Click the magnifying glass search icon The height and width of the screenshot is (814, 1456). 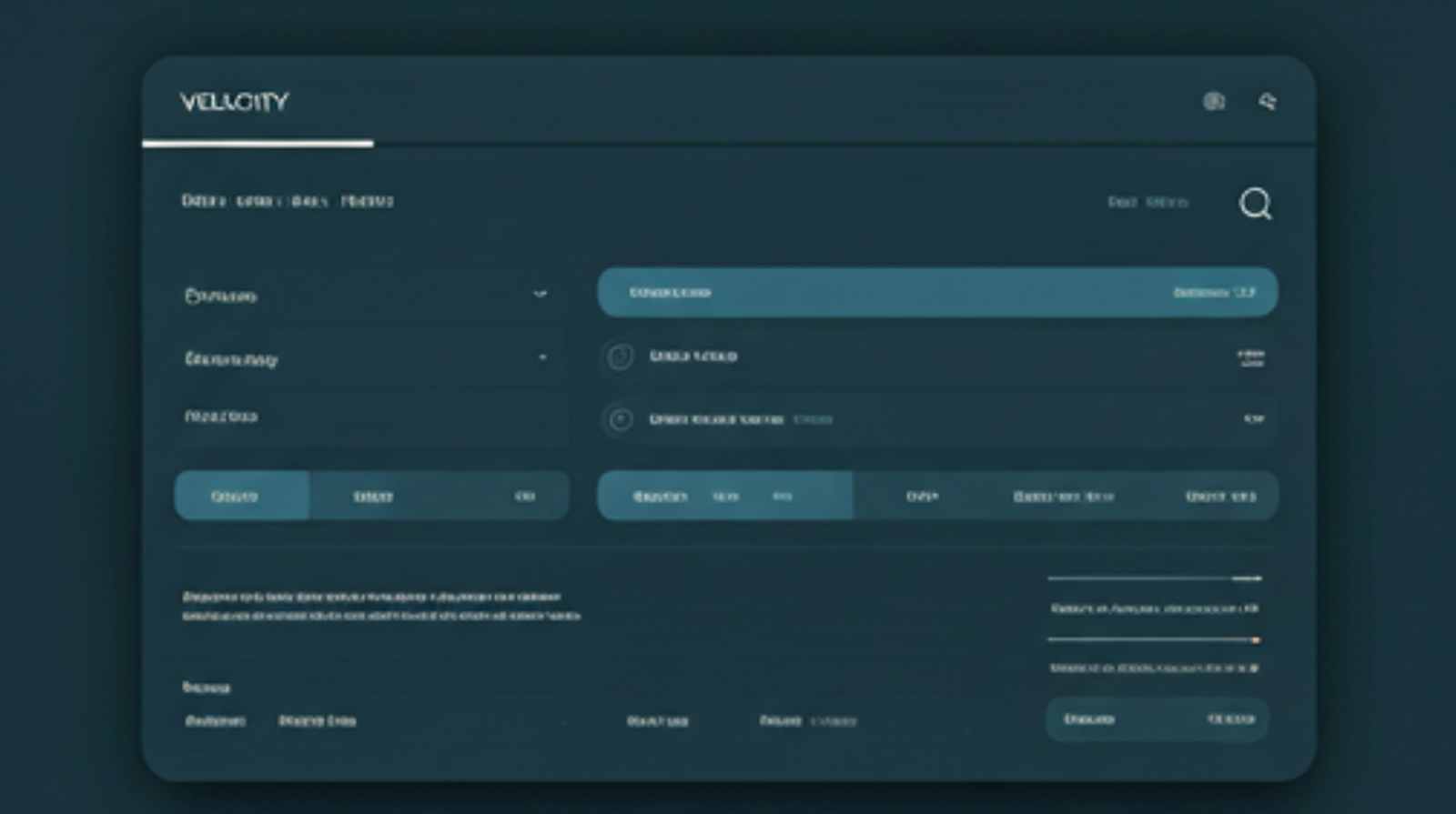coord(1255,204)
